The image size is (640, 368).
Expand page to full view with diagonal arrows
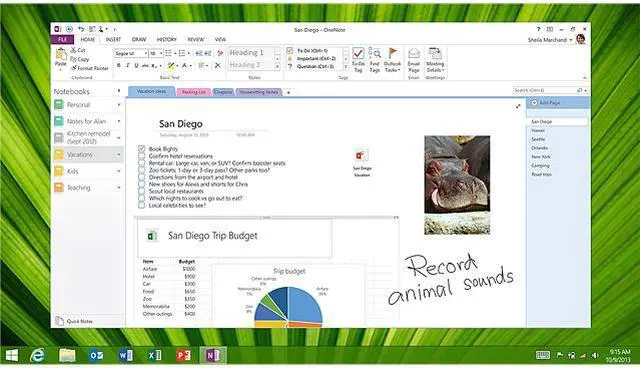(518, 106)
